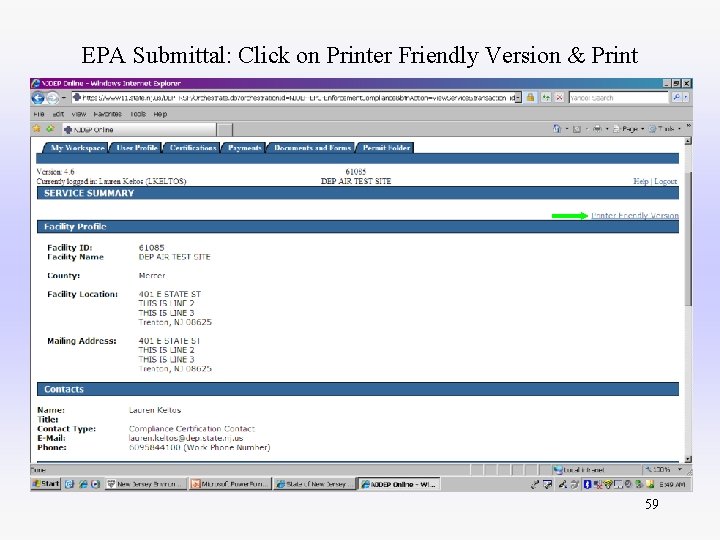The width and height of the screenshot is (720, 540).
Task: Expand the command bar overflow chevron
Action: pos(688,126)
